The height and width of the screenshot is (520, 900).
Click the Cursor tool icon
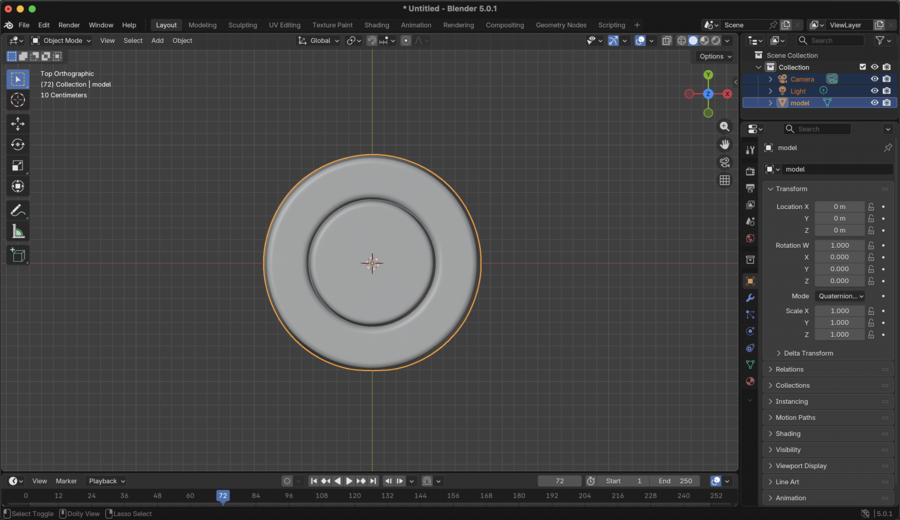click(18, 100)
